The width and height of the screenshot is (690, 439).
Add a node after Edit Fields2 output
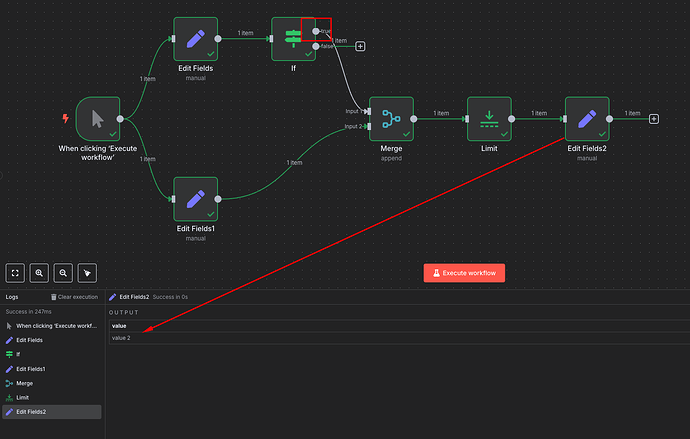tap(654, 119)
